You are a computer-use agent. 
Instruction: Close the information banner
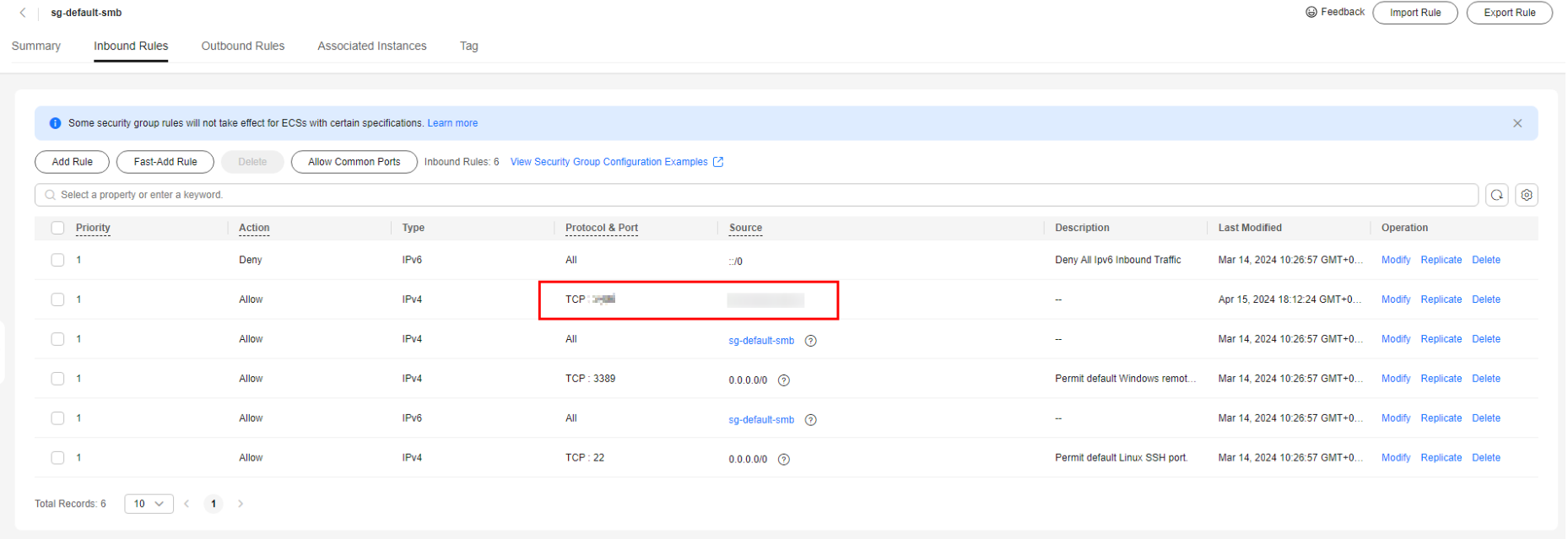pyautogui.click(x=1517, y=123)
